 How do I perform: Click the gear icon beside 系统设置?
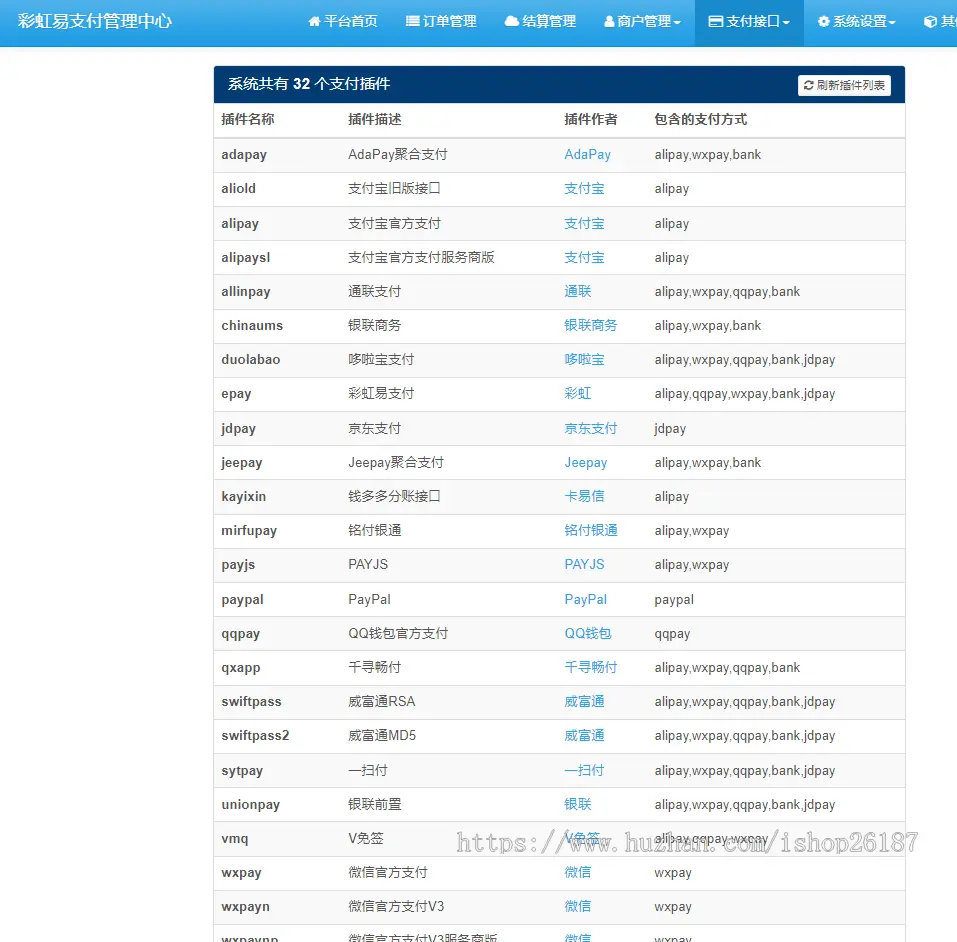824,21
